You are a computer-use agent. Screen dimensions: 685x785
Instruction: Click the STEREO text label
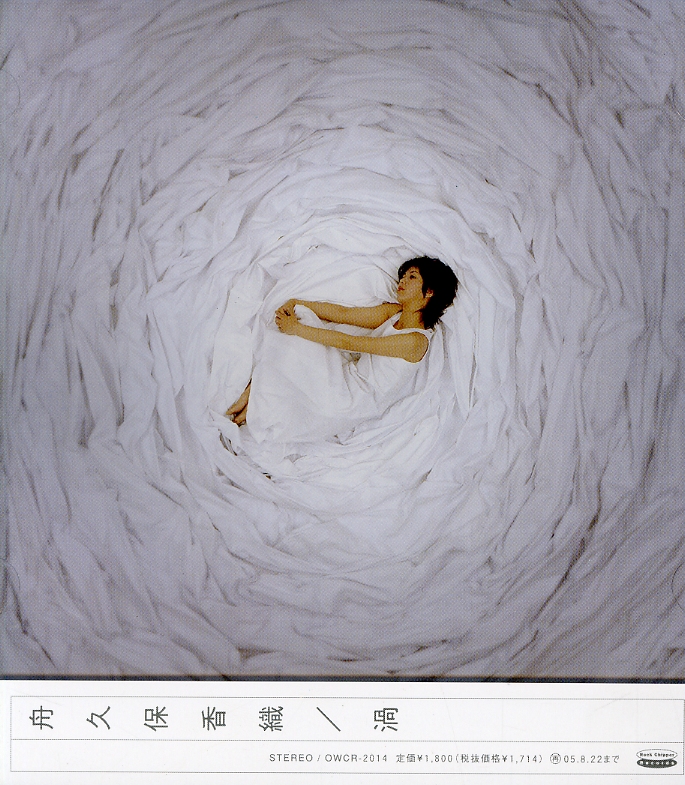(x=292, y=760)
